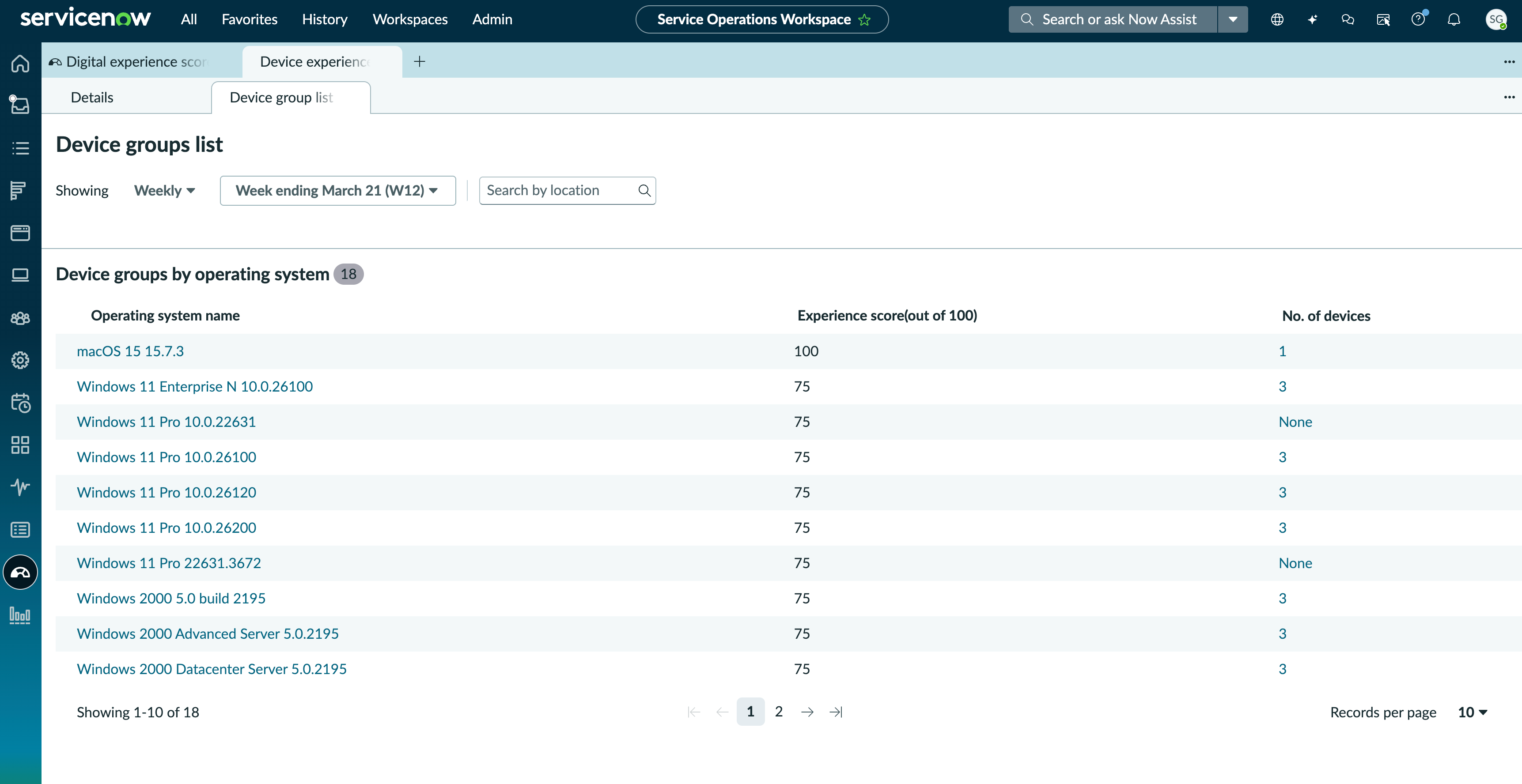The height and width of the screenshot is (784, 1522).
Task: Switch to the Details tab
Action: point(92,98)
